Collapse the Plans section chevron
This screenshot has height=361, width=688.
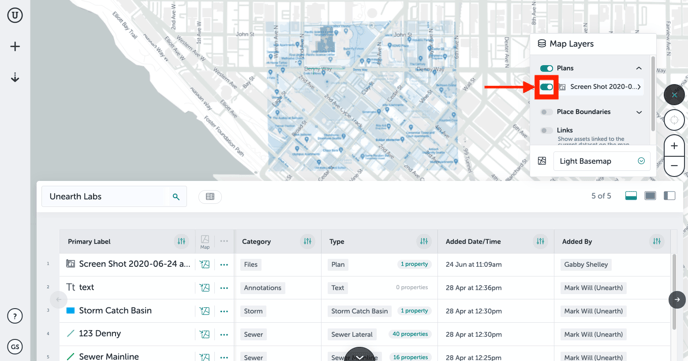click(639, 68)
